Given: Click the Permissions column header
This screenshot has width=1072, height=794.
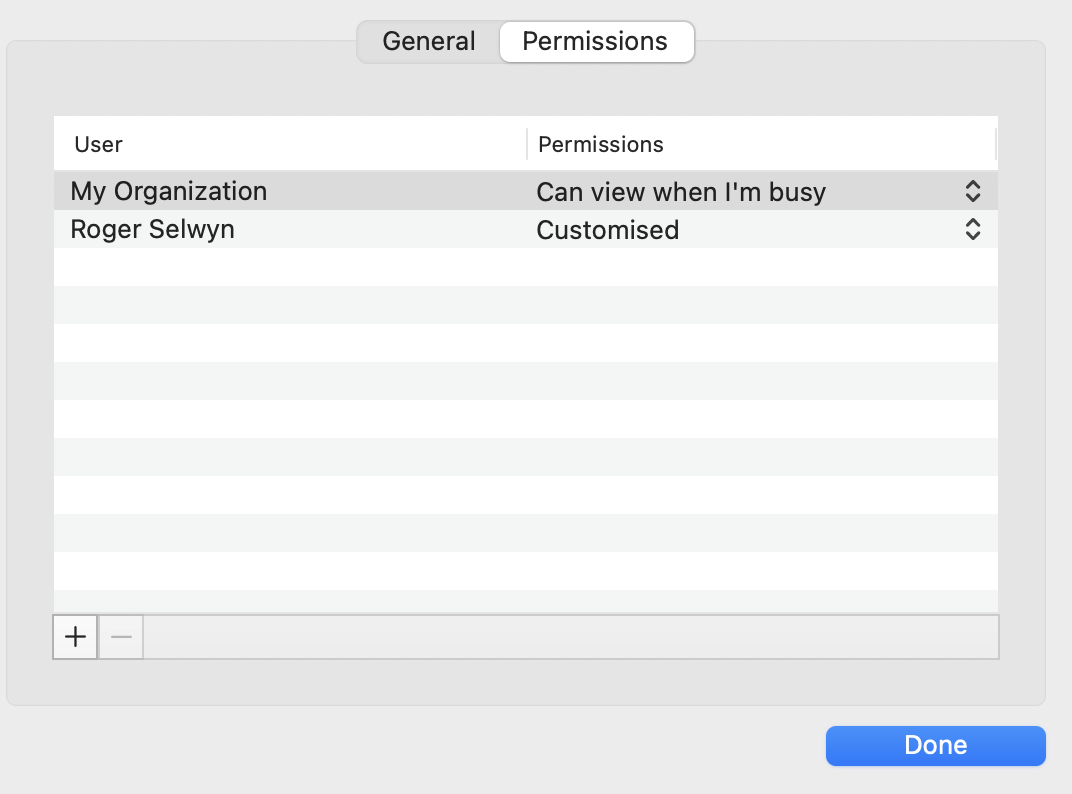Looking at the screenshot, I should point(601,144).
